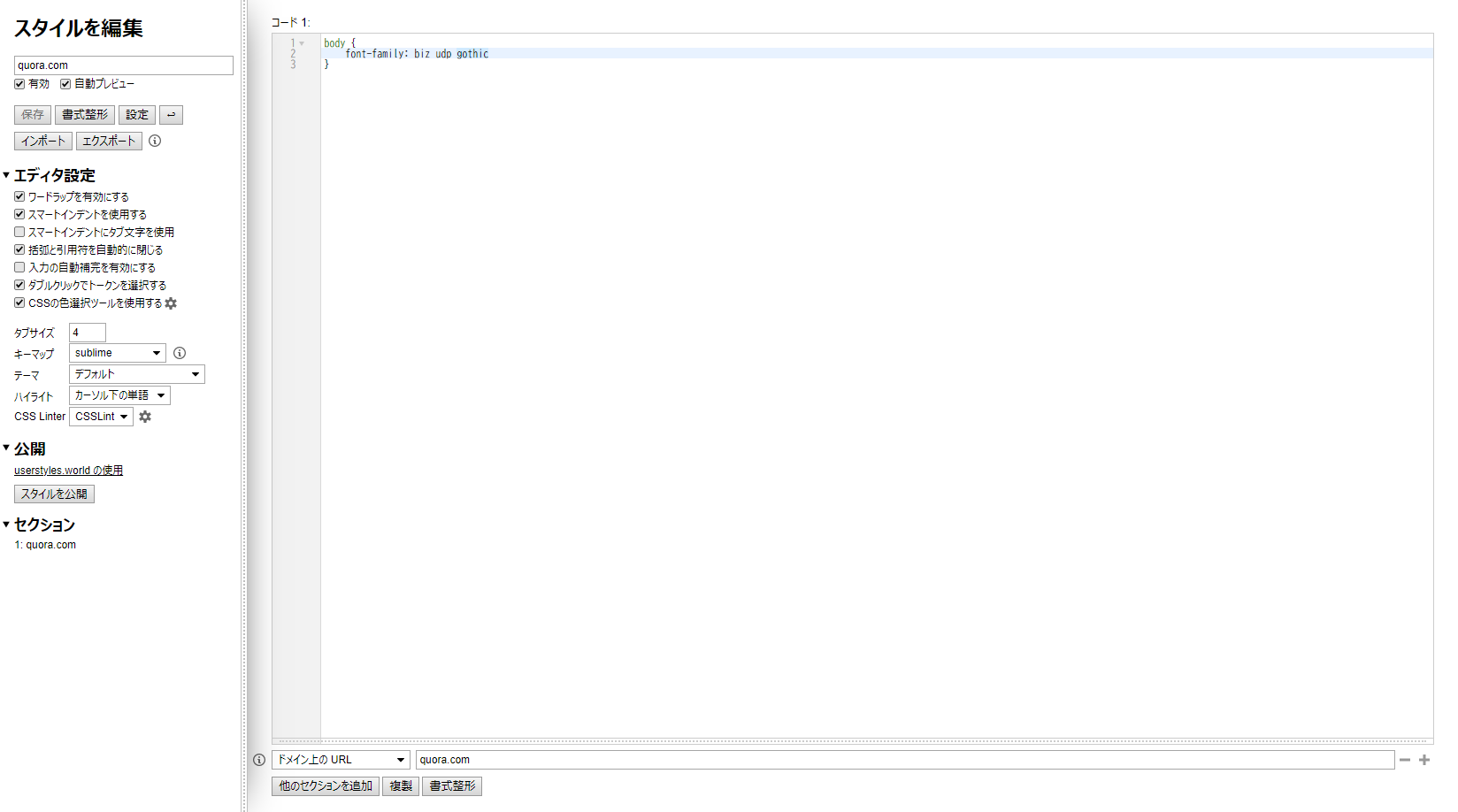Open the ハイライト dropdown
This screenshot has width=1458, height=812.
[119, 395]
